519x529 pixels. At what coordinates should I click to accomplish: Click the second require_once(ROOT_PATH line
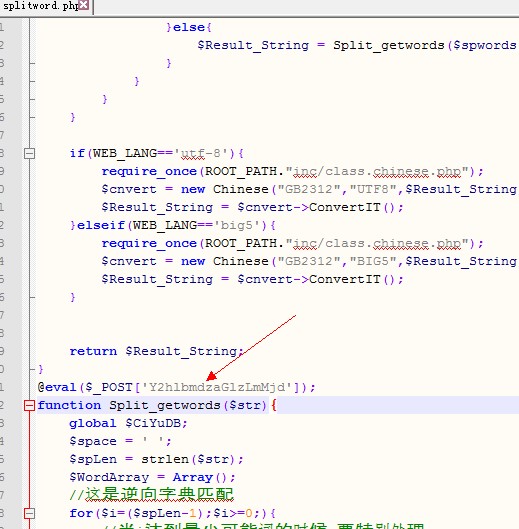(293, 243)
